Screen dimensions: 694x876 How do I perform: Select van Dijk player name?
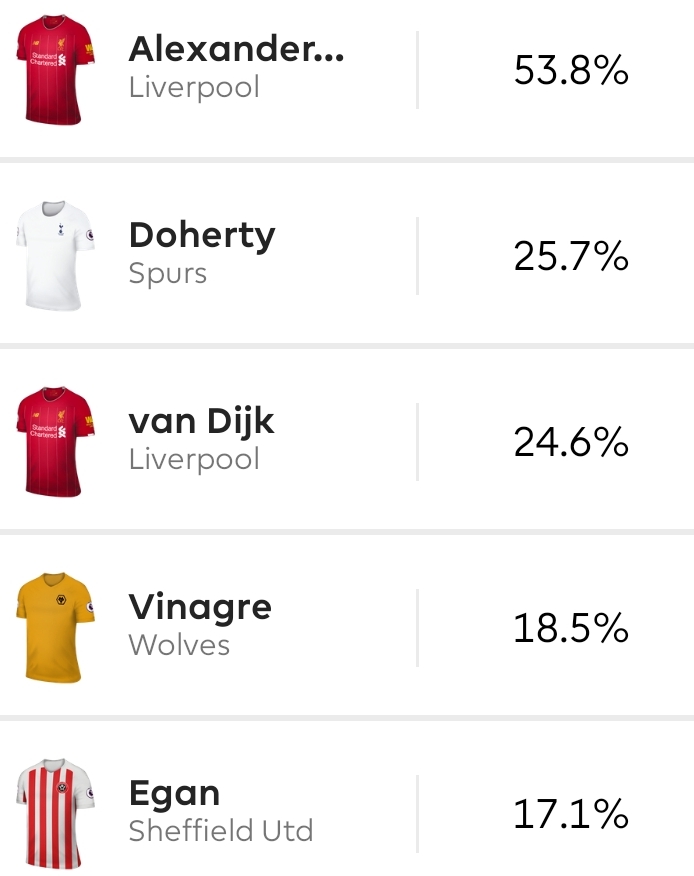click(202, 422)
